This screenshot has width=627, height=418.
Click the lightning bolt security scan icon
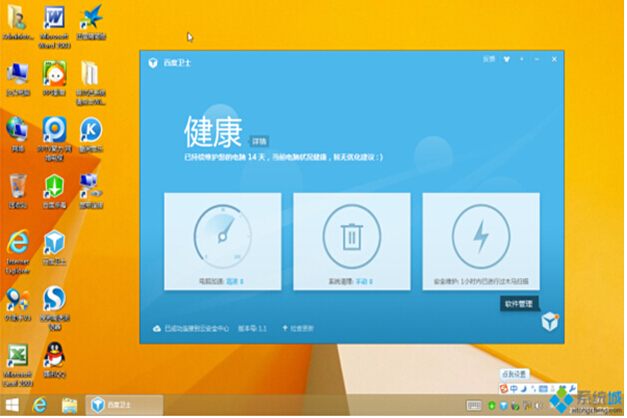pos(480,238)
